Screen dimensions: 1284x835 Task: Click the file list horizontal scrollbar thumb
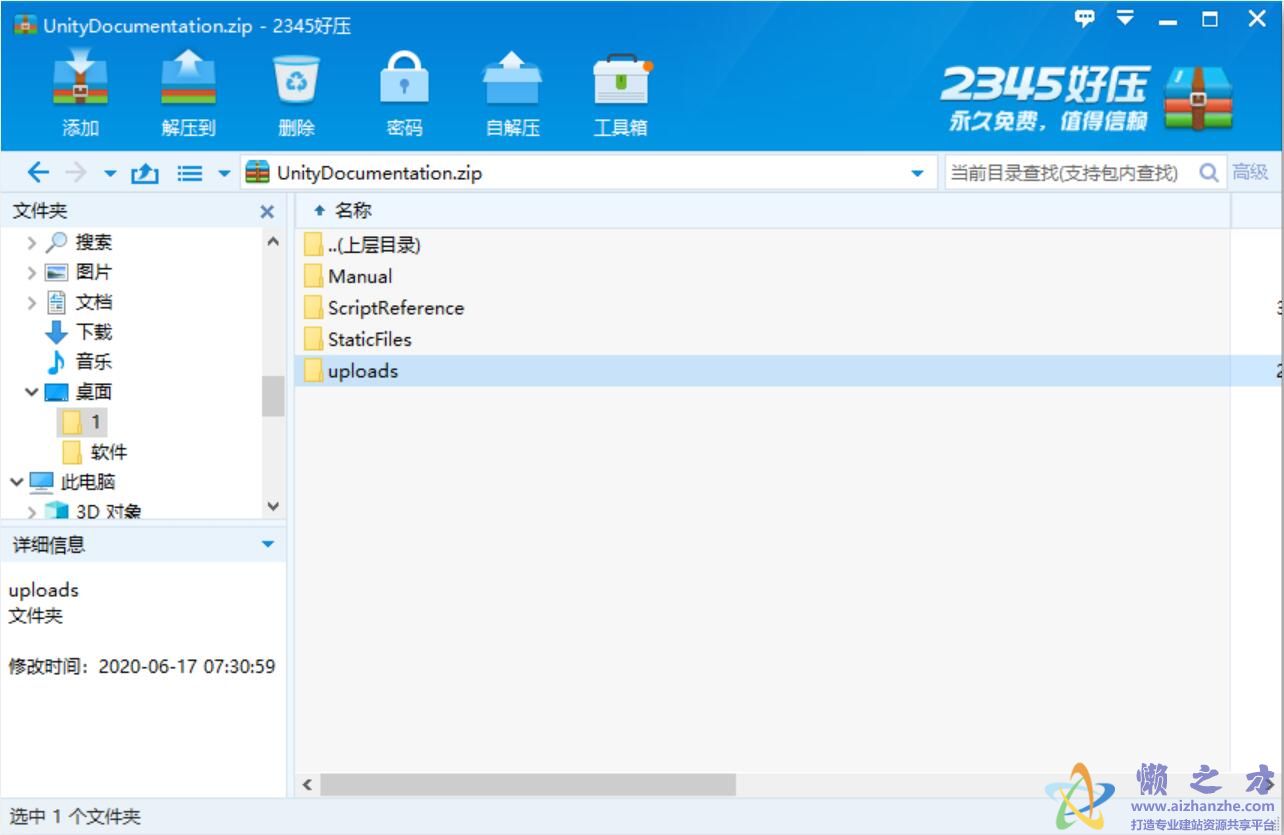(528, 785)
